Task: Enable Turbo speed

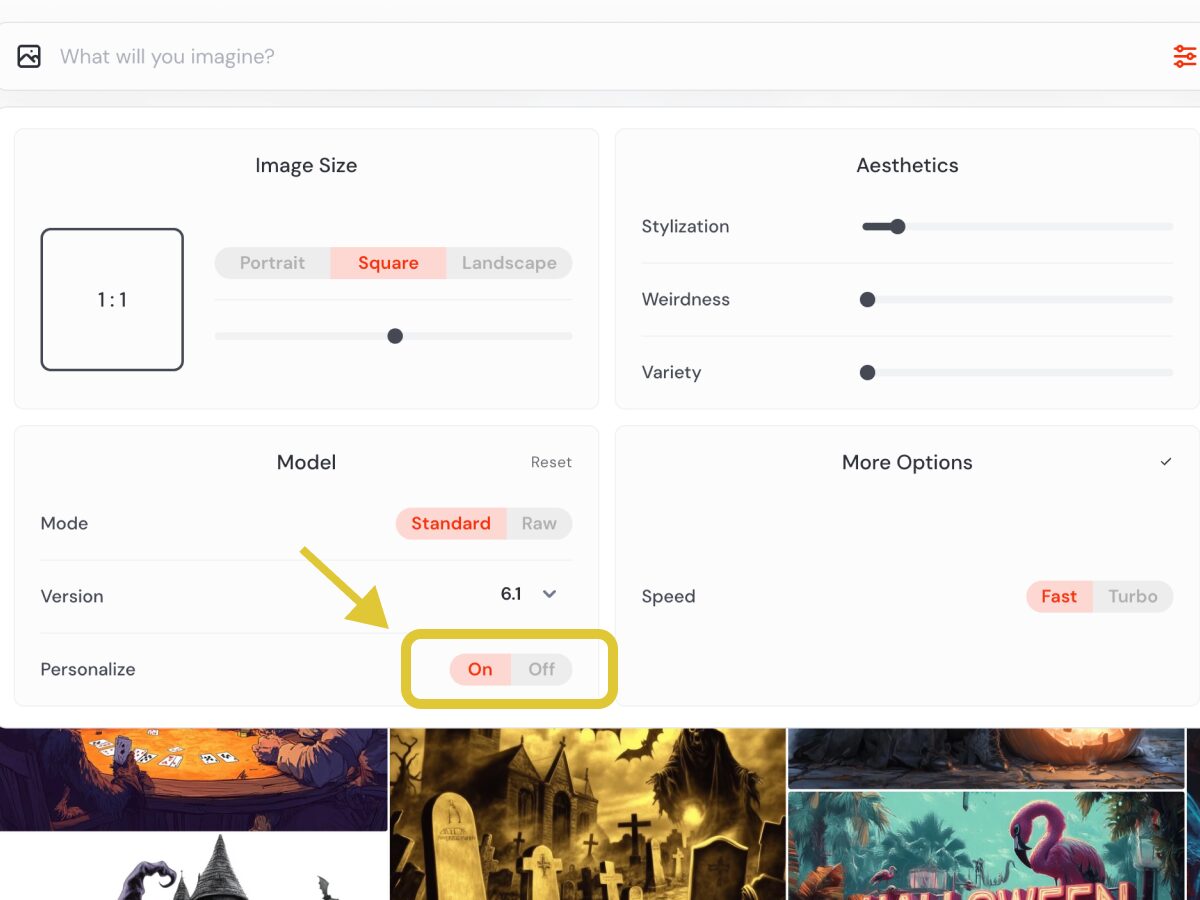Action: tap(1132, 596)
